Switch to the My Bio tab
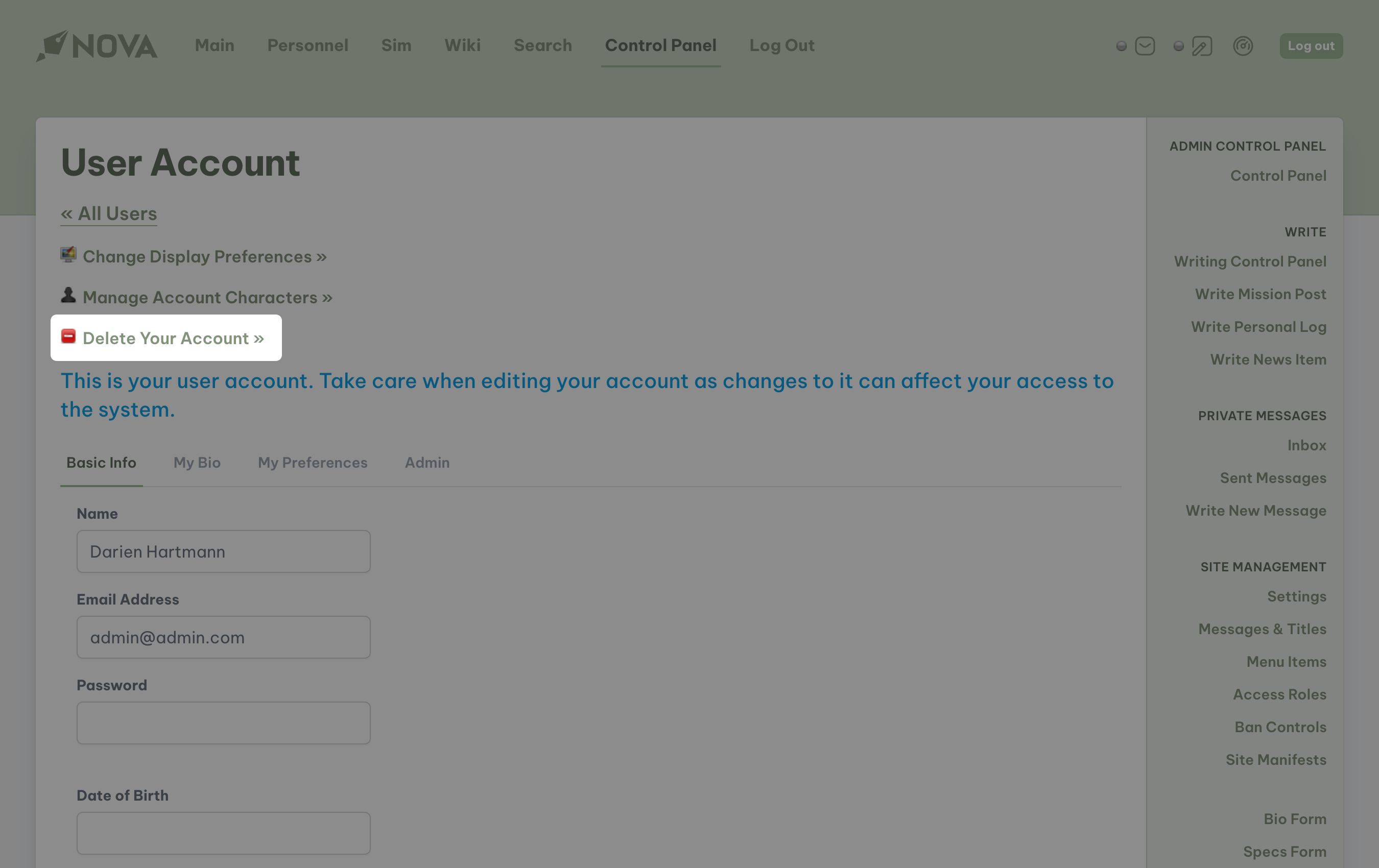This screenshot has width=1379, height=868. [197, 463]
